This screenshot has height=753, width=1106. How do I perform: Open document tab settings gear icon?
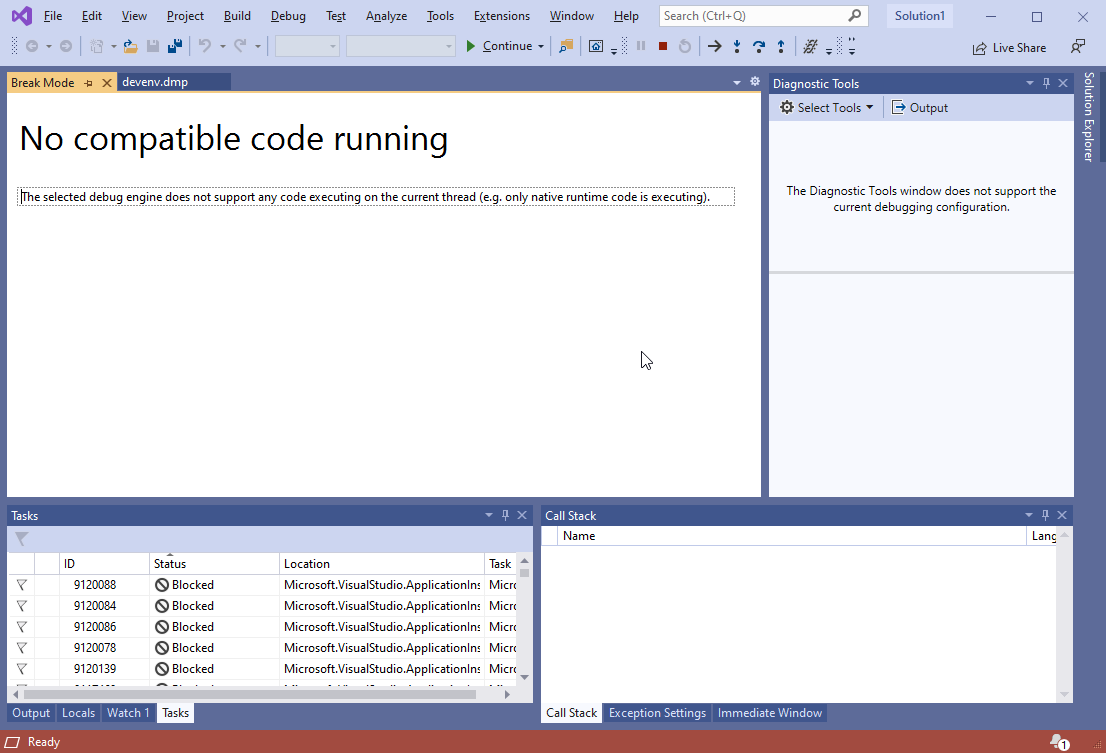(x=755, y=82)
